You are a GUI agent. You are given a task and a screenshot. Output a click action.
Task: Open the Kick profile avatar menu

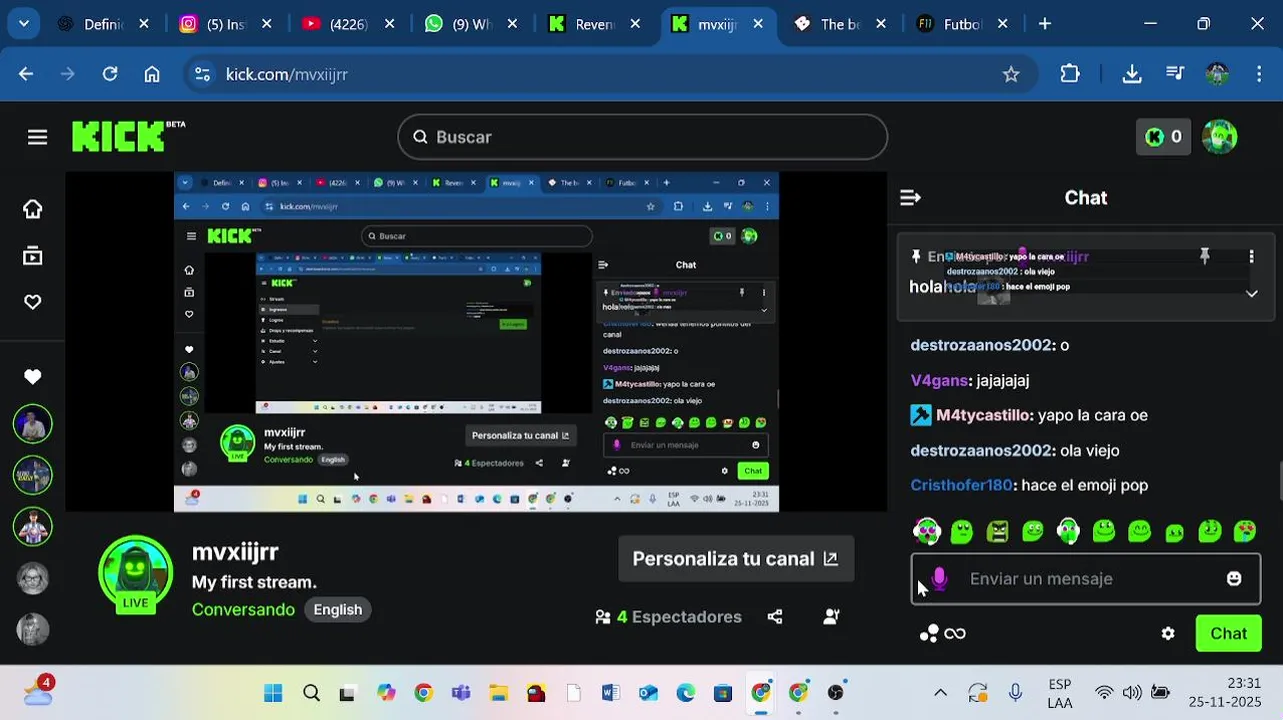(x=1219, y=137)
